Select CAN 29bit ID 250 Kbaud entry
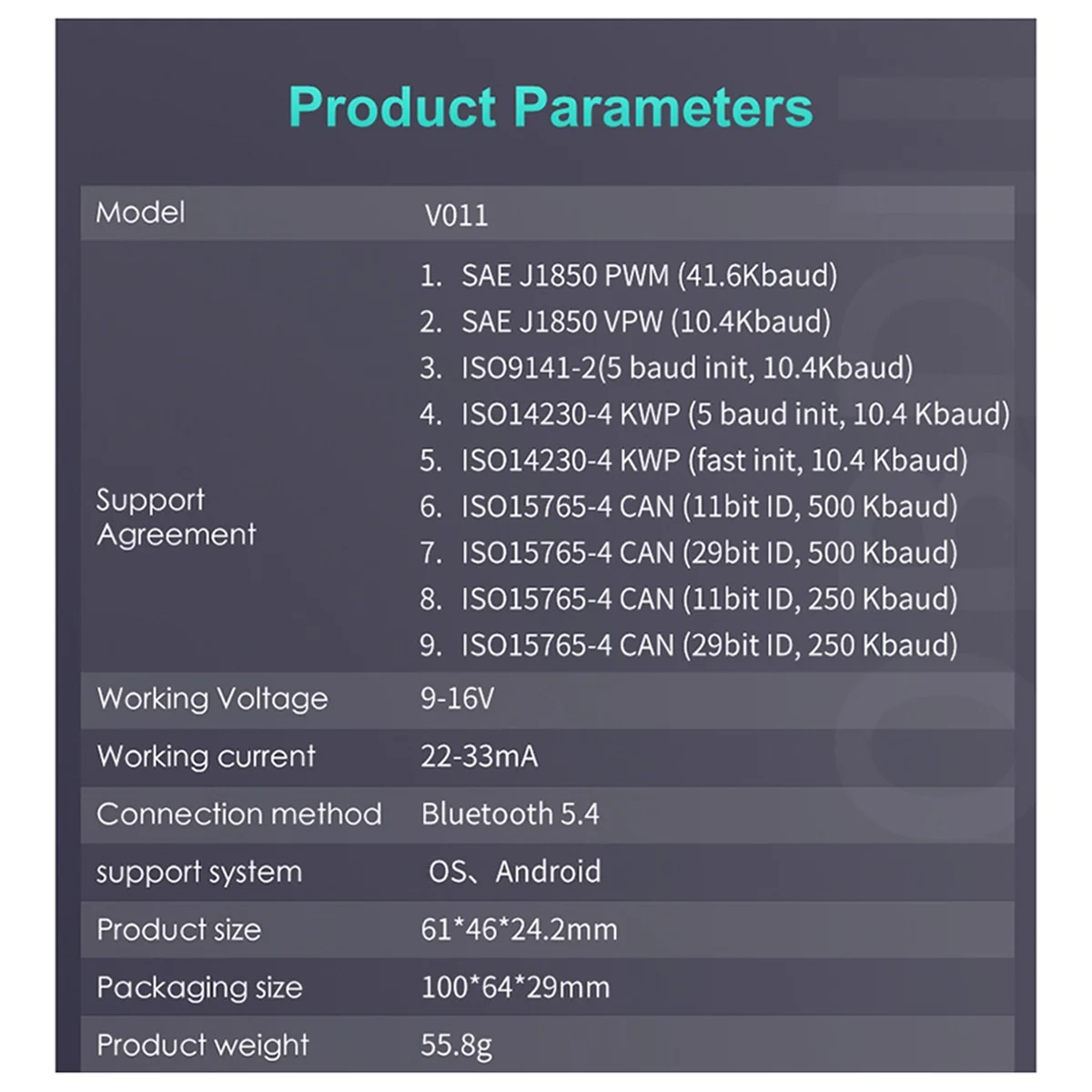Screen dimensions: 1092x1092 coord(689,646)
